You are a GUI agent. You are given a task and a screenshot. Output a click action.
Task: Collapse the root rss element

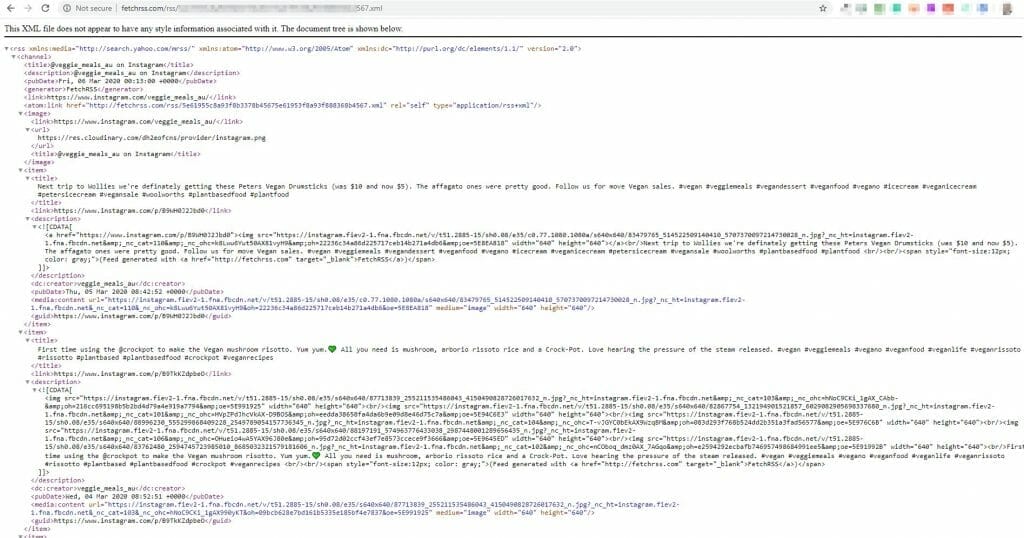point(7,49)
